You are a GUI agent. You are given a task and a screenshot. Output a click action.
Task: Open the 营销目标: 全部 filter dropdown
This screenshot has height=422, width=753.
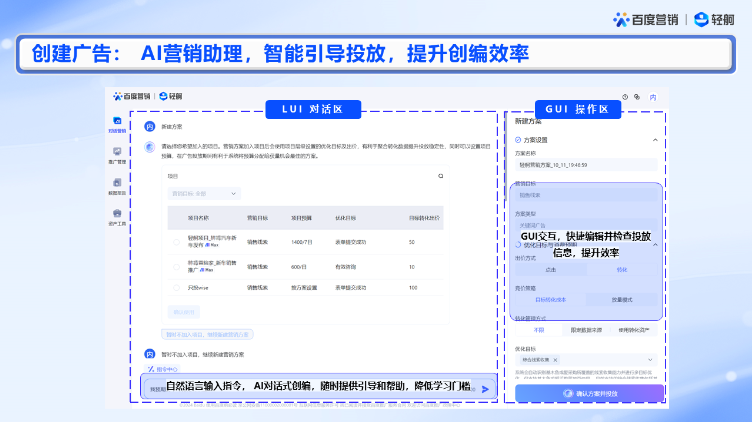204,193
